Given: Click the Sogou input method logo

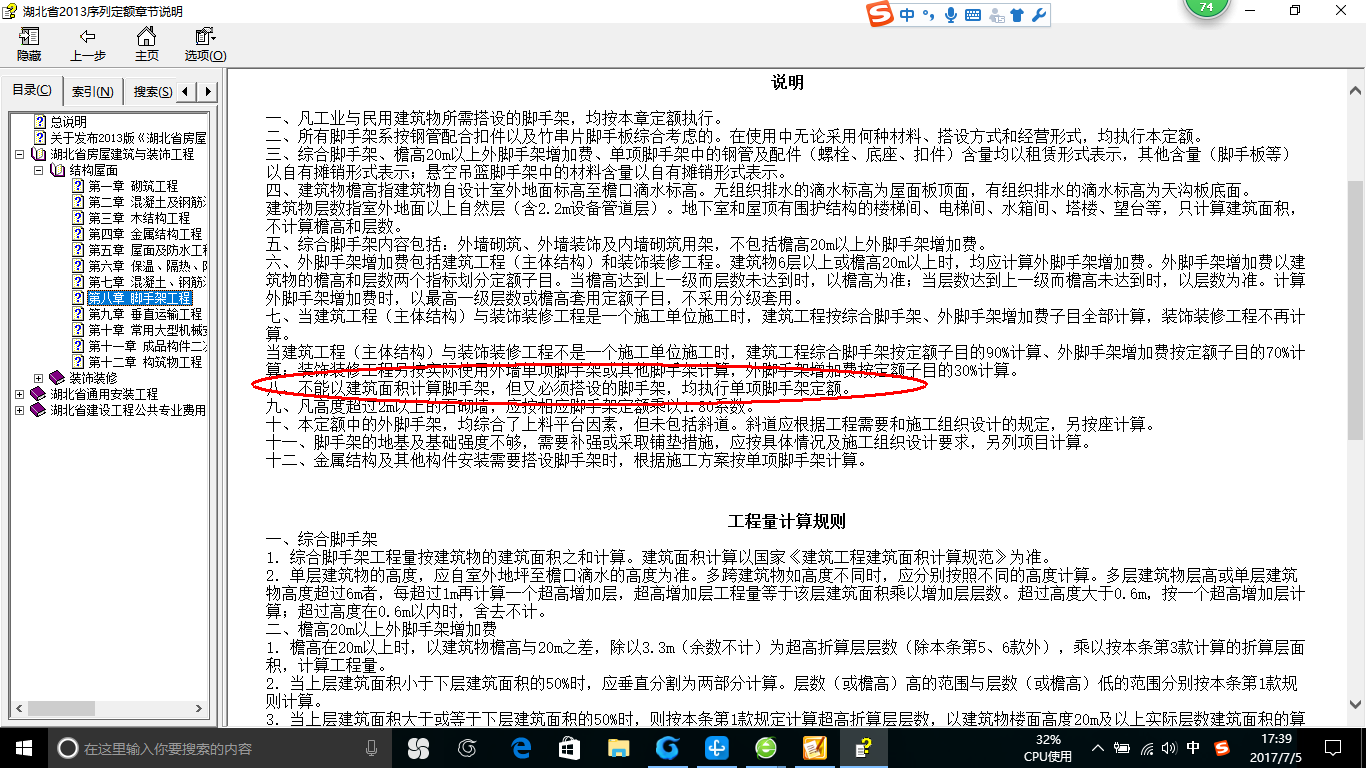Looking at the screenshot, I should click(x=881, y=15).
